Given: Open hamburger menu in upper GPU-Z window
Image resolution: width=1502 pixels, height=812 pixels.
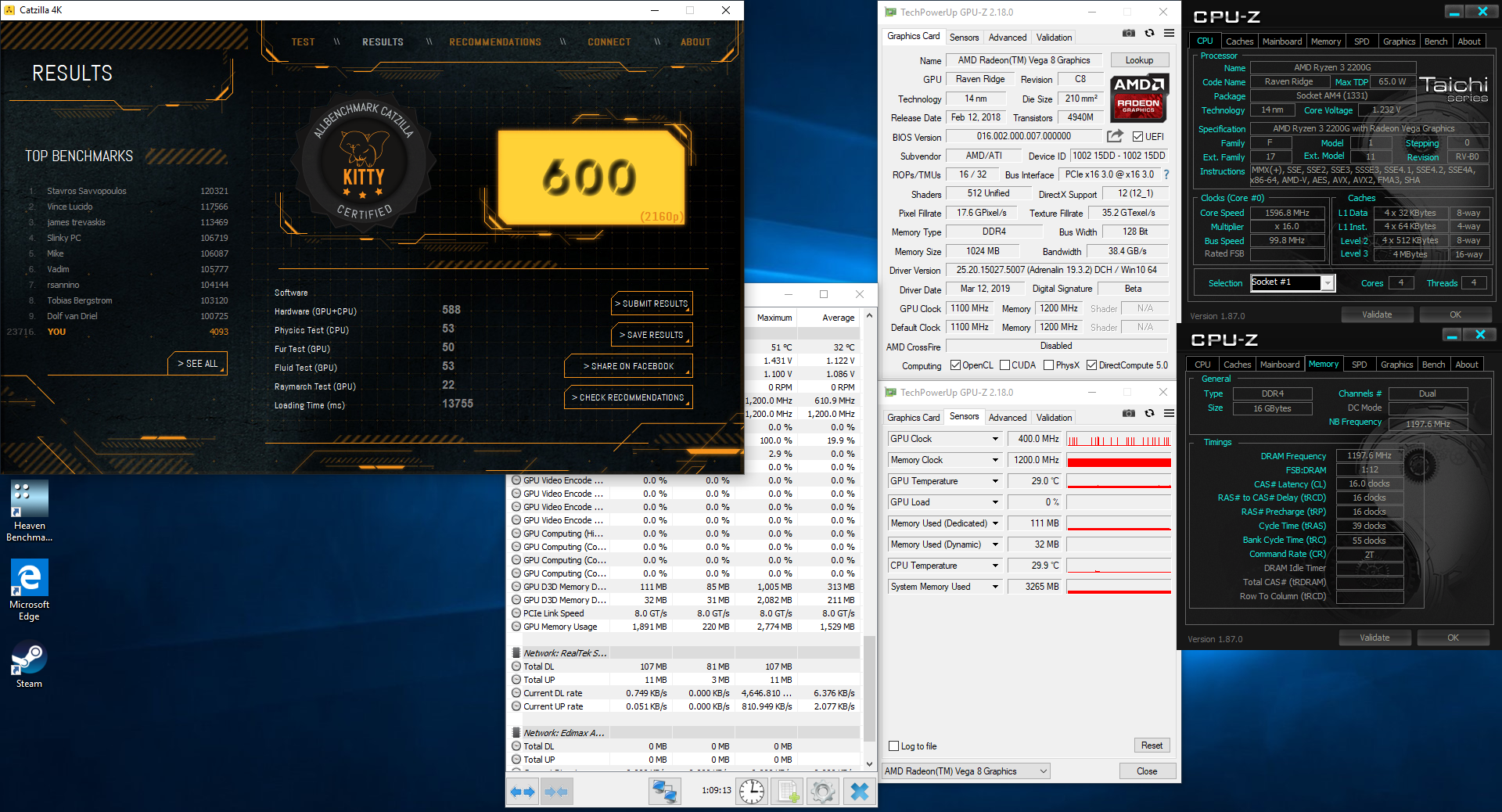Looking at the screenshot, I should tap(1169, 34).
